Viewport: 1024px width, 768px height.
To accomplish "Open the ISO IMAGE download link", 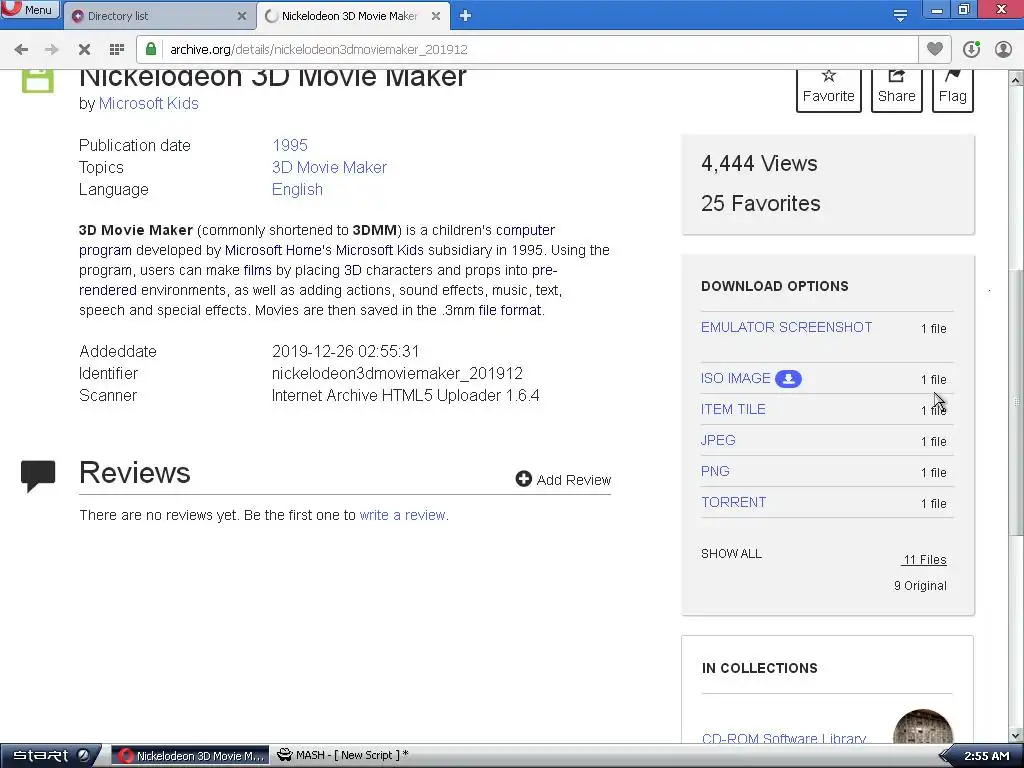I will (x=735, y=378).
